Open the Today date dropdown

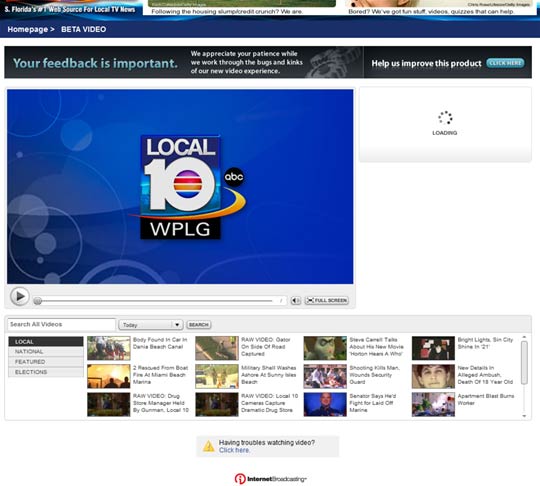(150, 325)
